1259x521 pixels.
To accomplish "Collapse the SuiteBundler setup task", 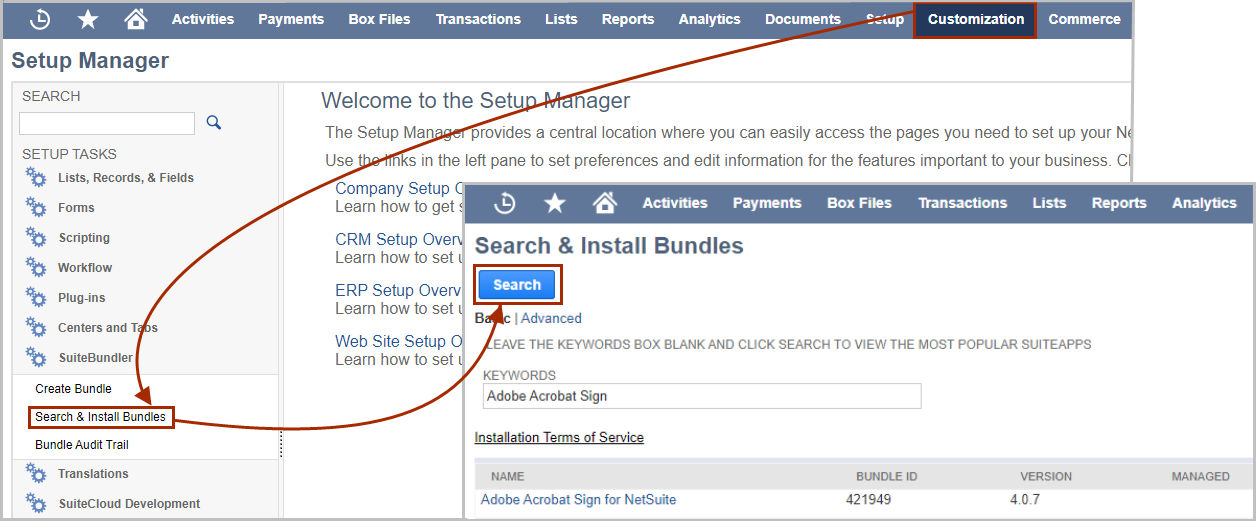I will click(95, 358).
